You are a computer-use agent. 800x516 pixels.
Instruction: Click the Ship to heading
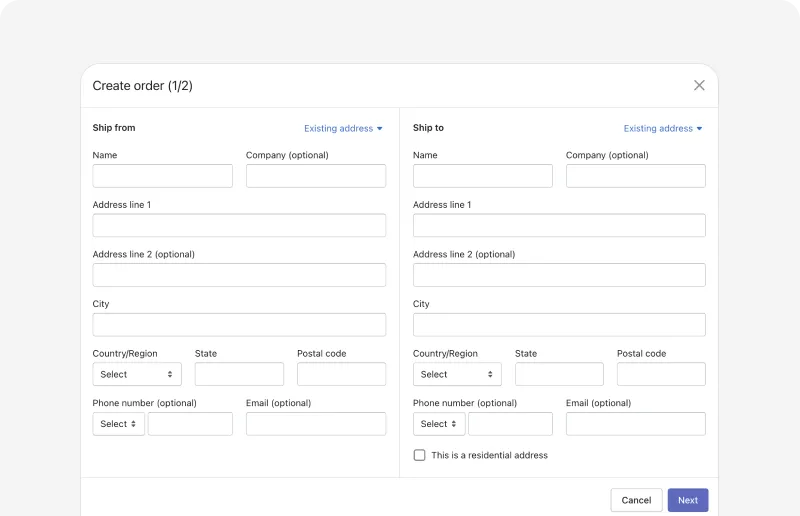tap(428, 128)
